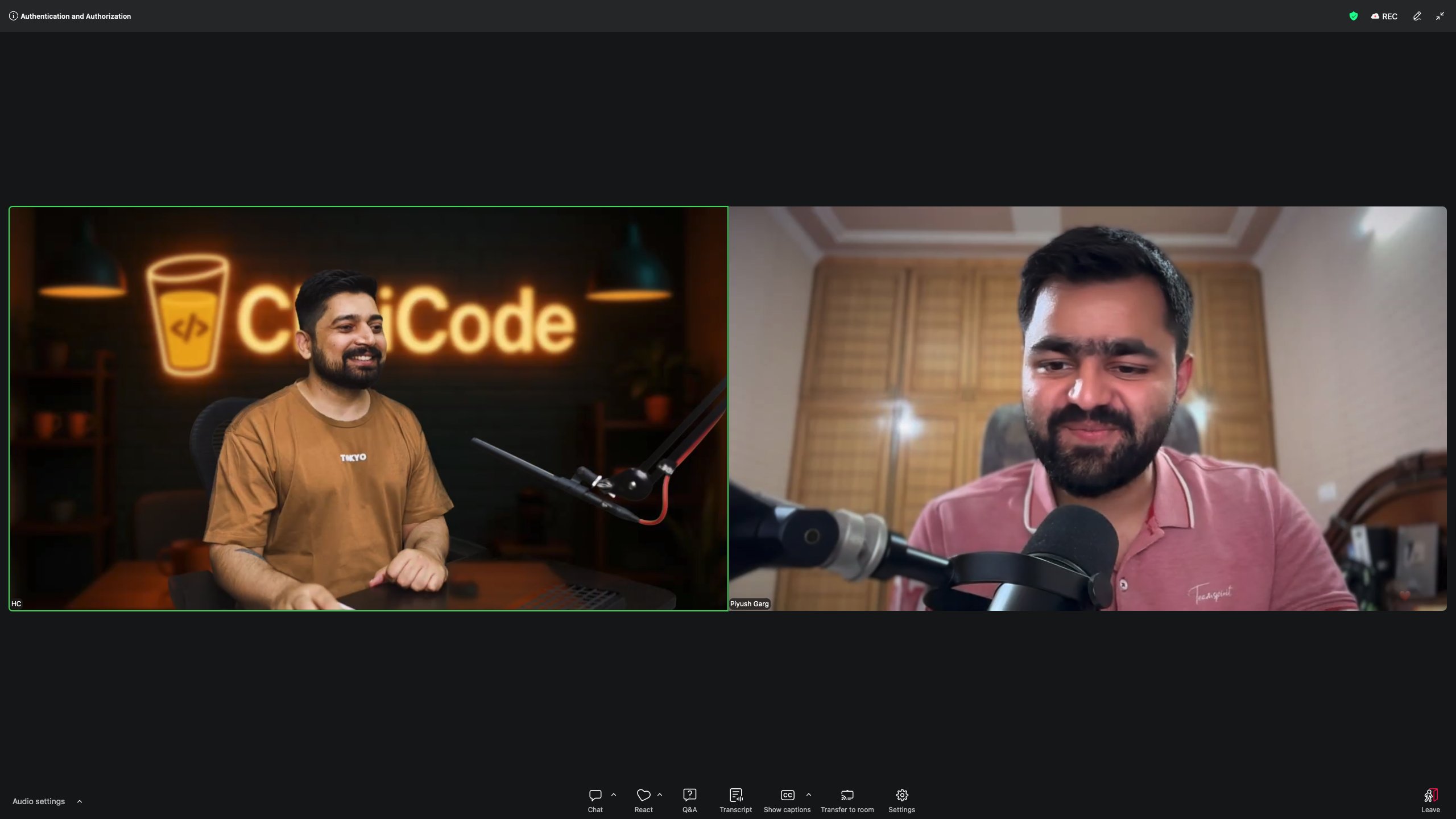The height and width of the screenshot is (819, 1456).
Task: Expand React options arrow
Action: pyautogui.click(x=660, y=795)
